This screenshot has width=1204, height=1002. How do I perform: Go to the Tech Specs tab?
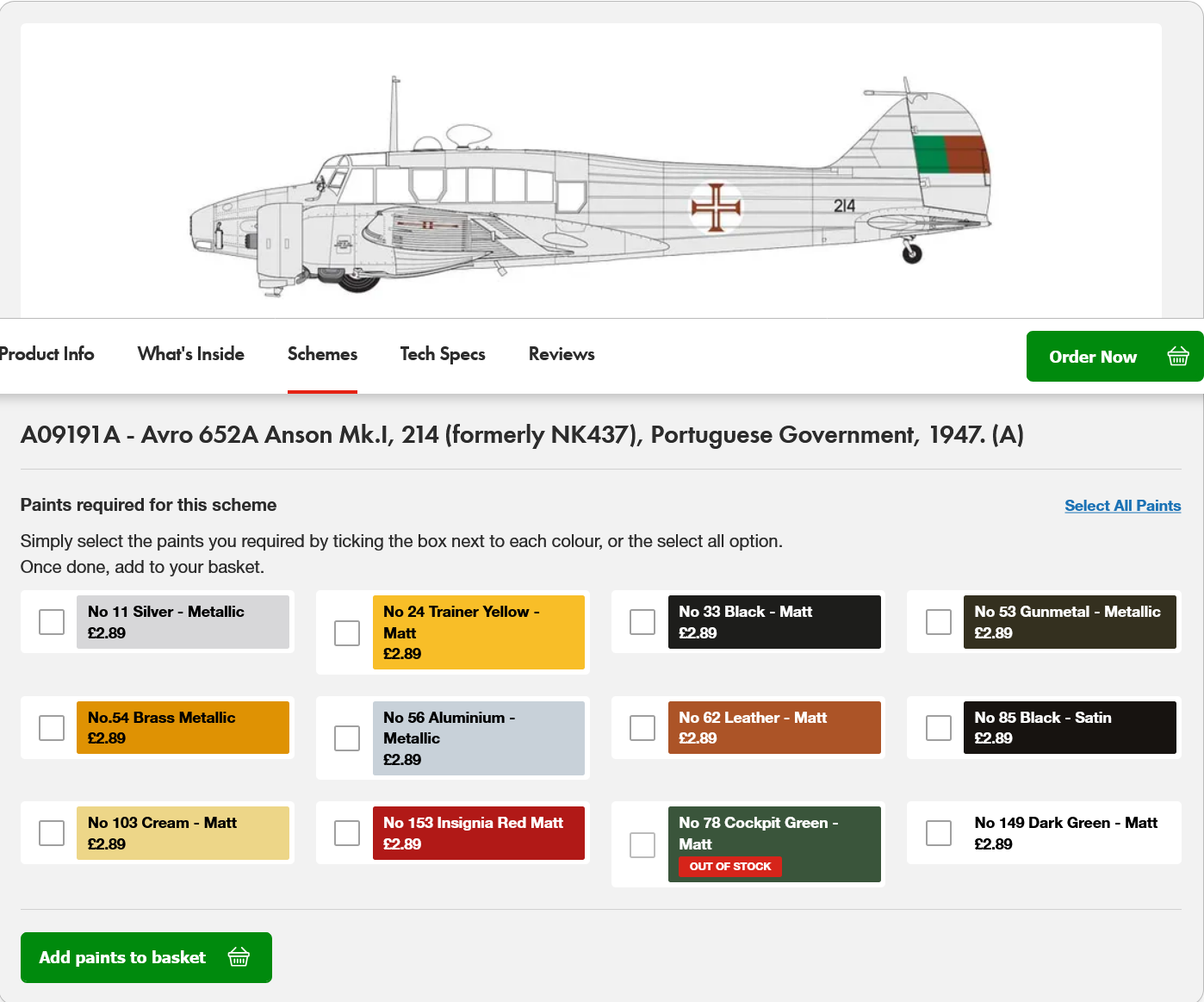point(443,354)
